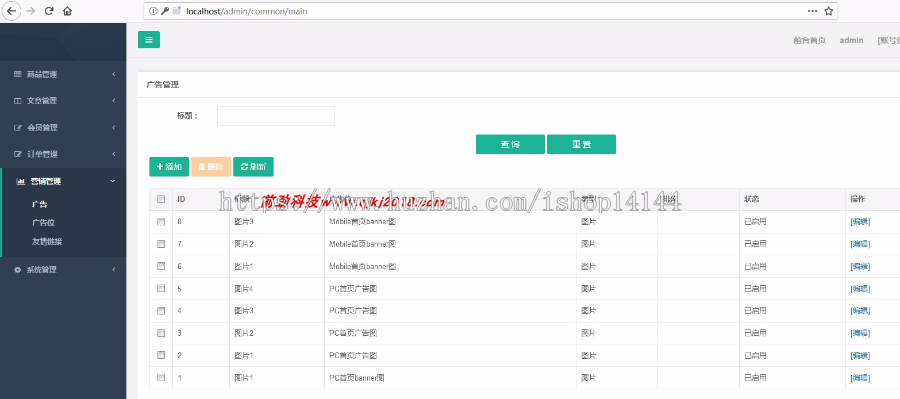Click the 订单管理 sidebar icon
Viewport: 900px width, 399px height.
pyautogui.click(x=17, y=154)
